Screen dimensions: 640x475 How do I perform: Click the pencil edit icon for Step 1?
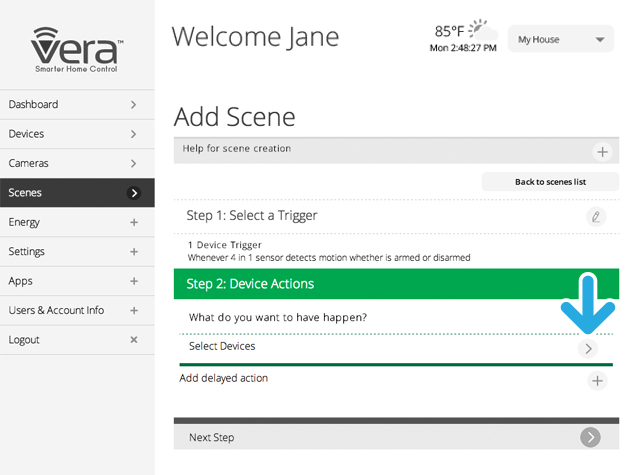coord(596,216)
